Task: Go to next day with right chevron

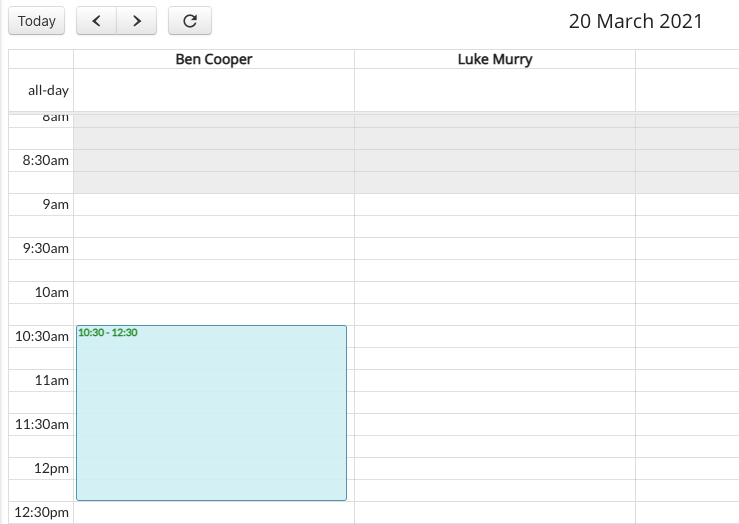Action: point(137,21)
